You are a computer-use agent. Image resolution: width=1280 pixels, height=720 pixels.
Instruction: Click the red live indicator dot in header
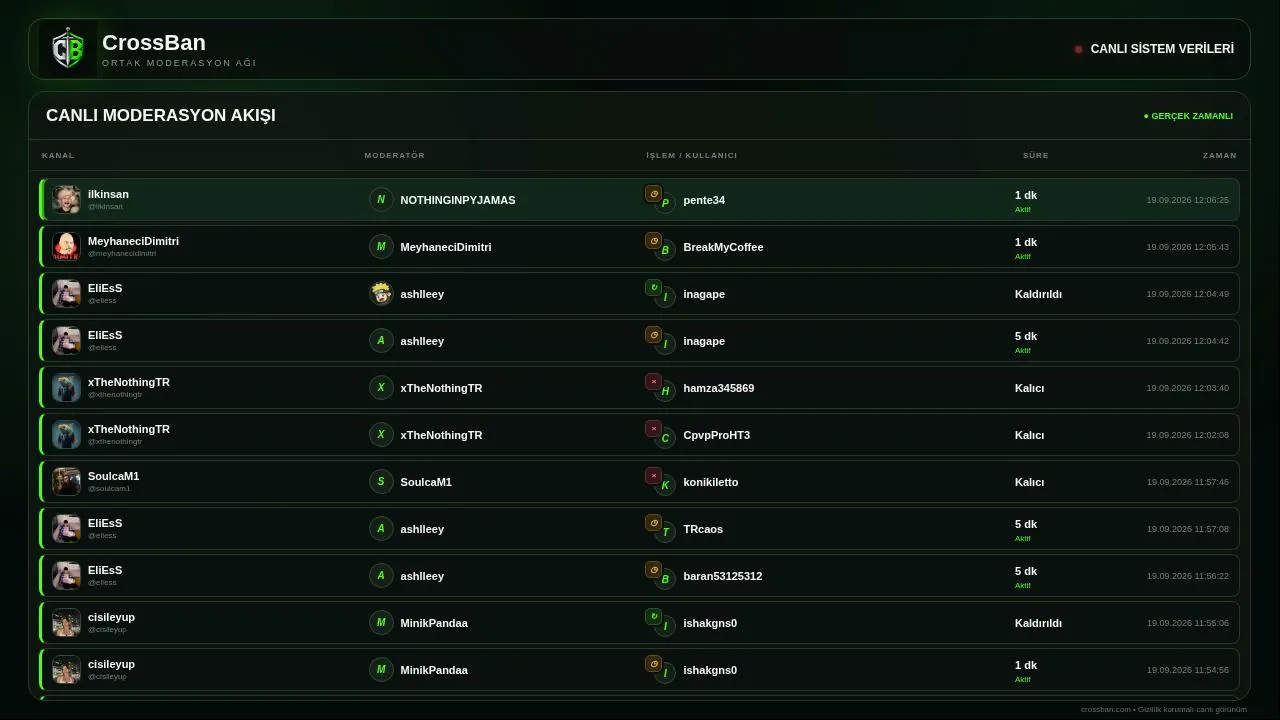pos(1078,49)
